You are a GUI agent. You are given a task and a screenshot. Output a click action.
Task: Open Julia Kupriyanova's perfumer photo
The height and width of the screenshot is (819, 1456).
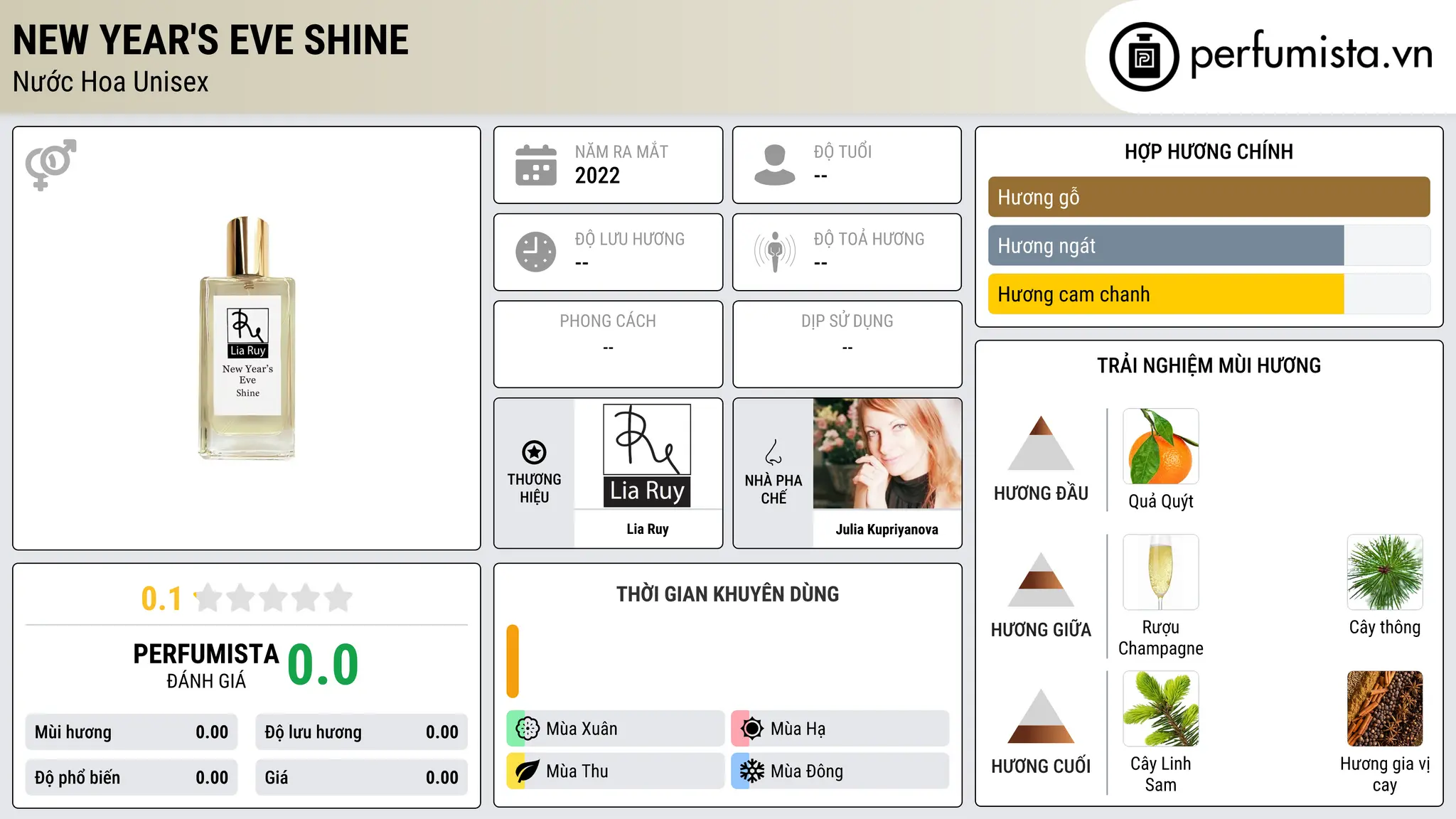pos(887,454)
